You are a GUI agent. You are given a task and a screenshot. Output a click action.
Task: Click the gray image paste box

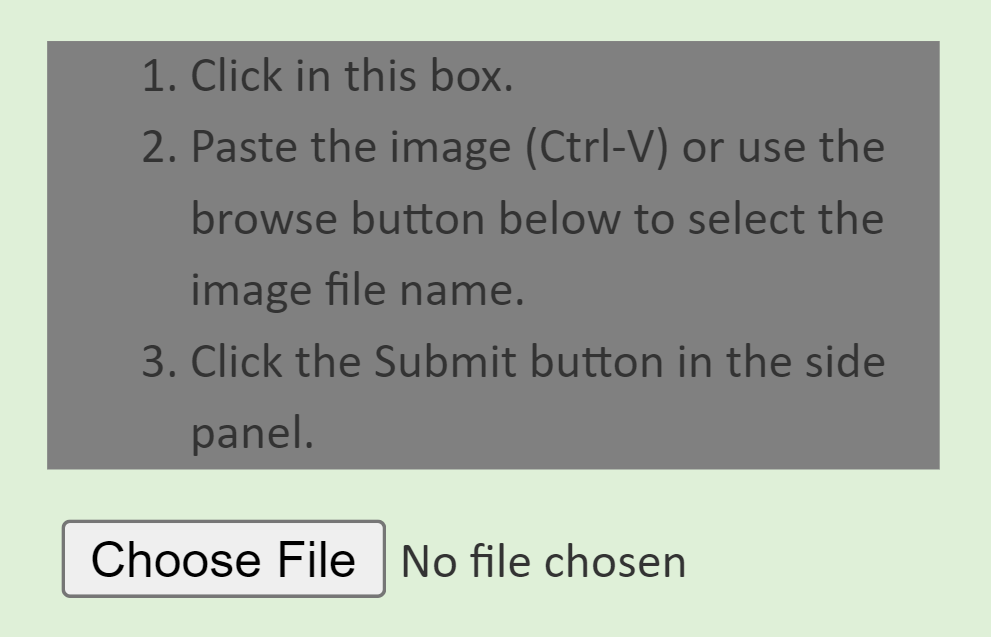(493, 250)
